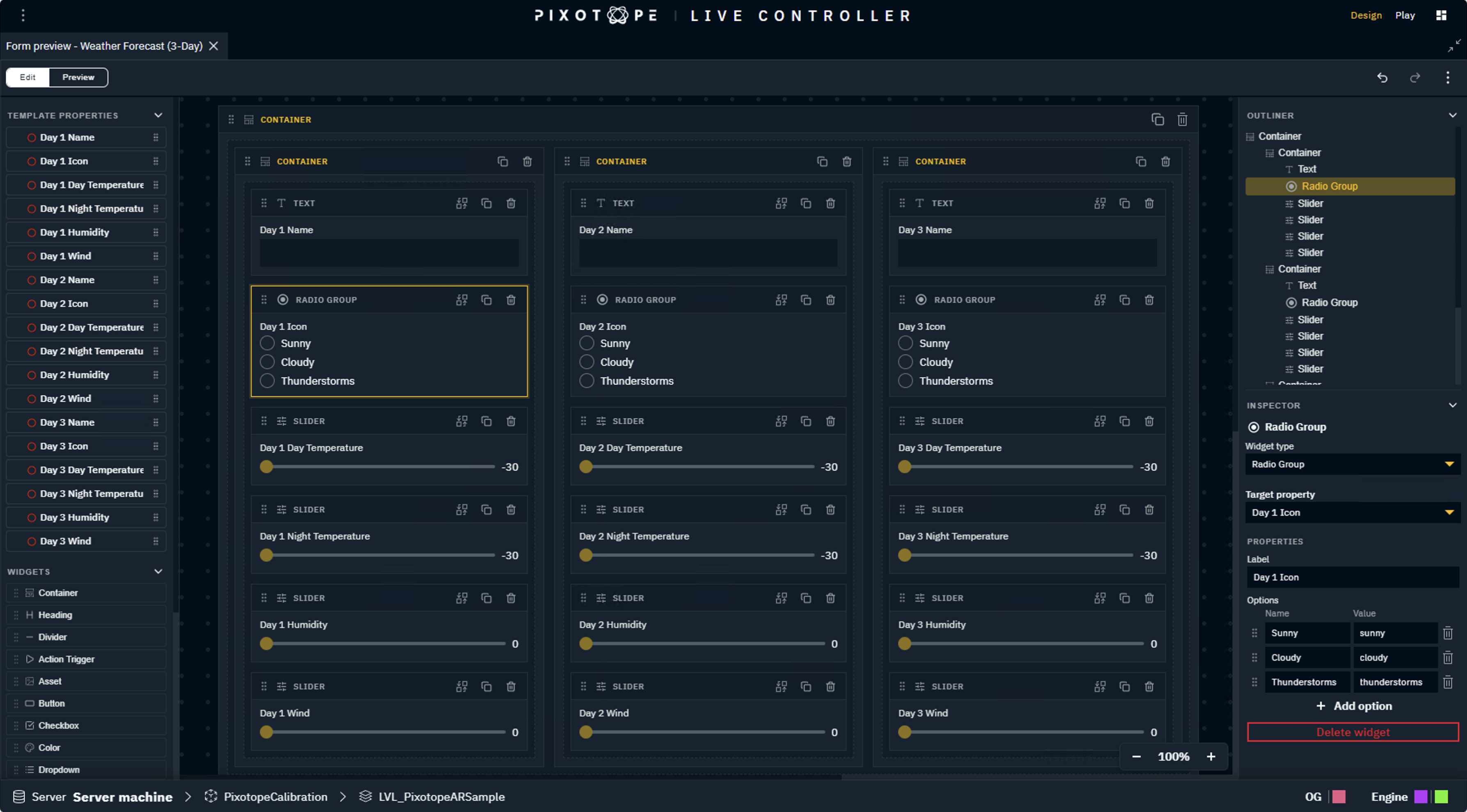Select Thunderstorms under Day 2 Icon
1467x812 pixels.
pos(587,381)
